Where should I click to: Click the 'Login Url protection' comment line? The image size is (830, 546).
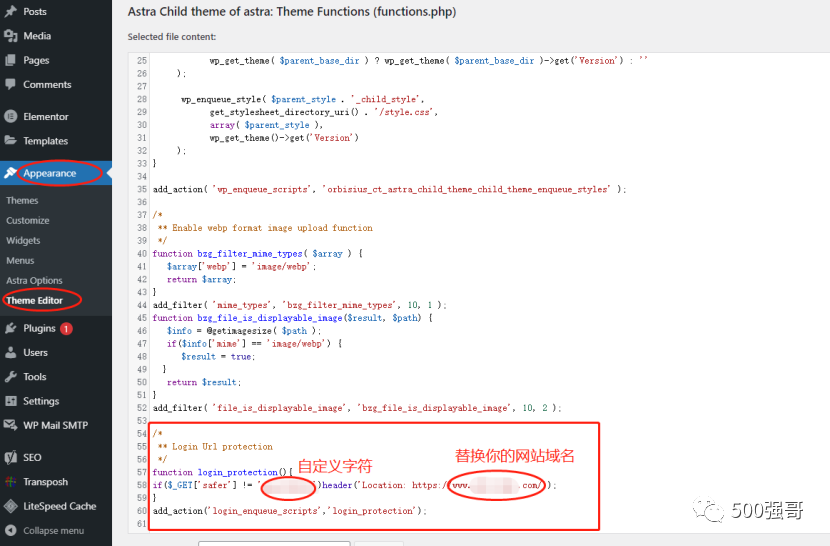click(x=215, y=446)
